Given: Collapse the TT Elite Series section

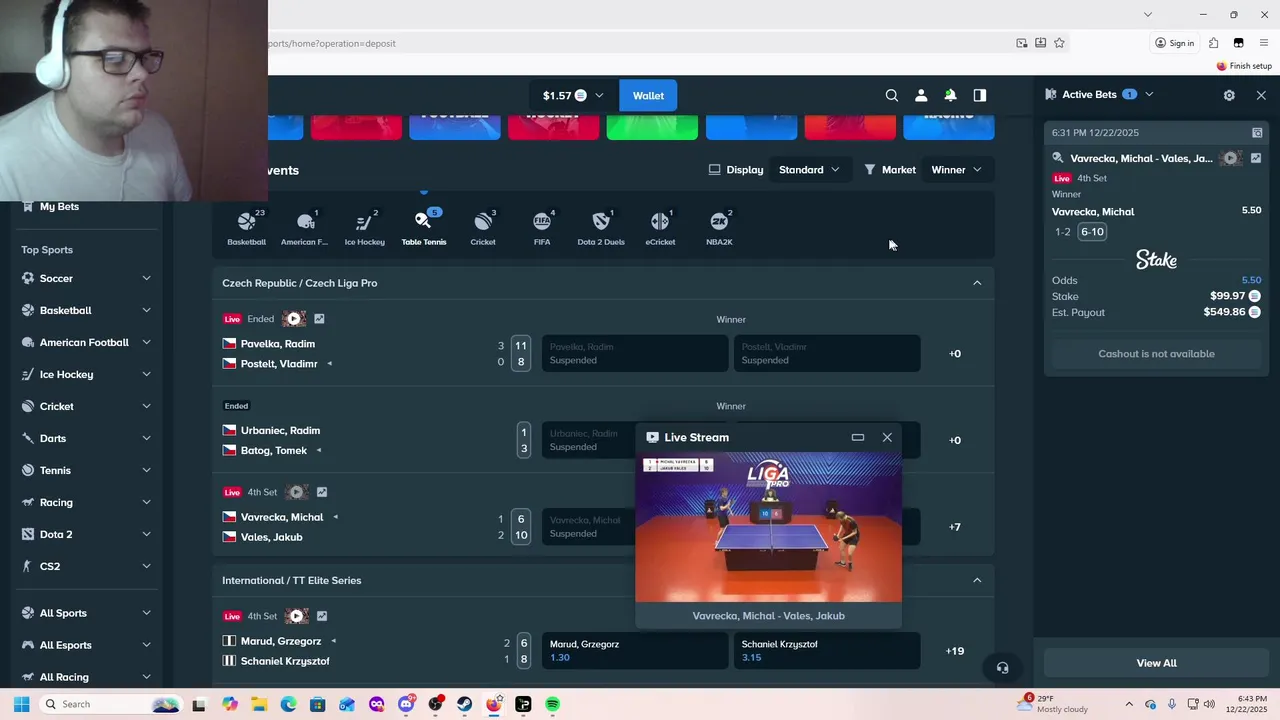Looking at the screenshot, I should [977, 580].
